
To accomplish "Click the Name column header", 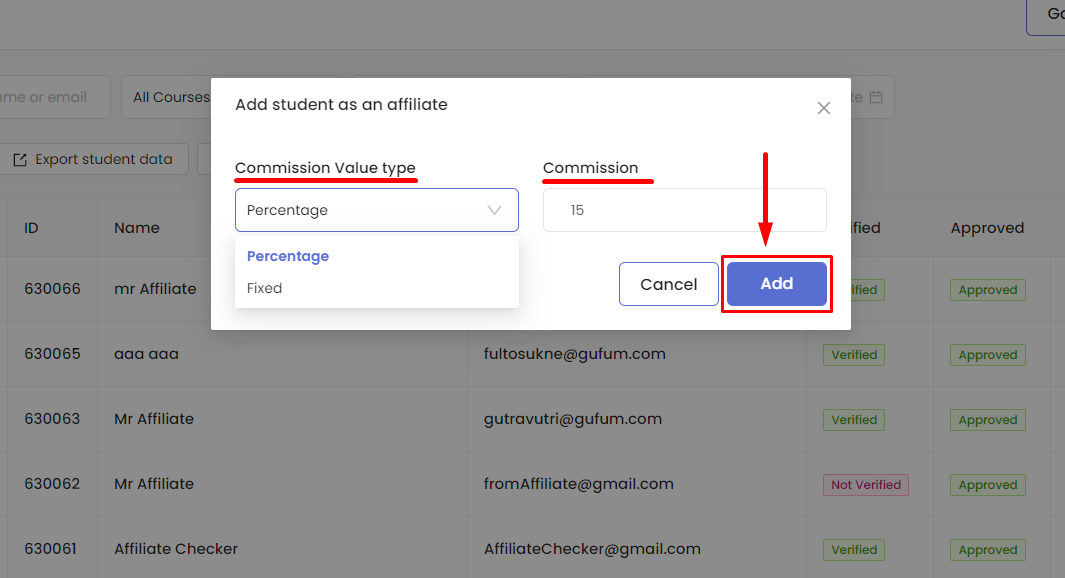I will (137, 228).
